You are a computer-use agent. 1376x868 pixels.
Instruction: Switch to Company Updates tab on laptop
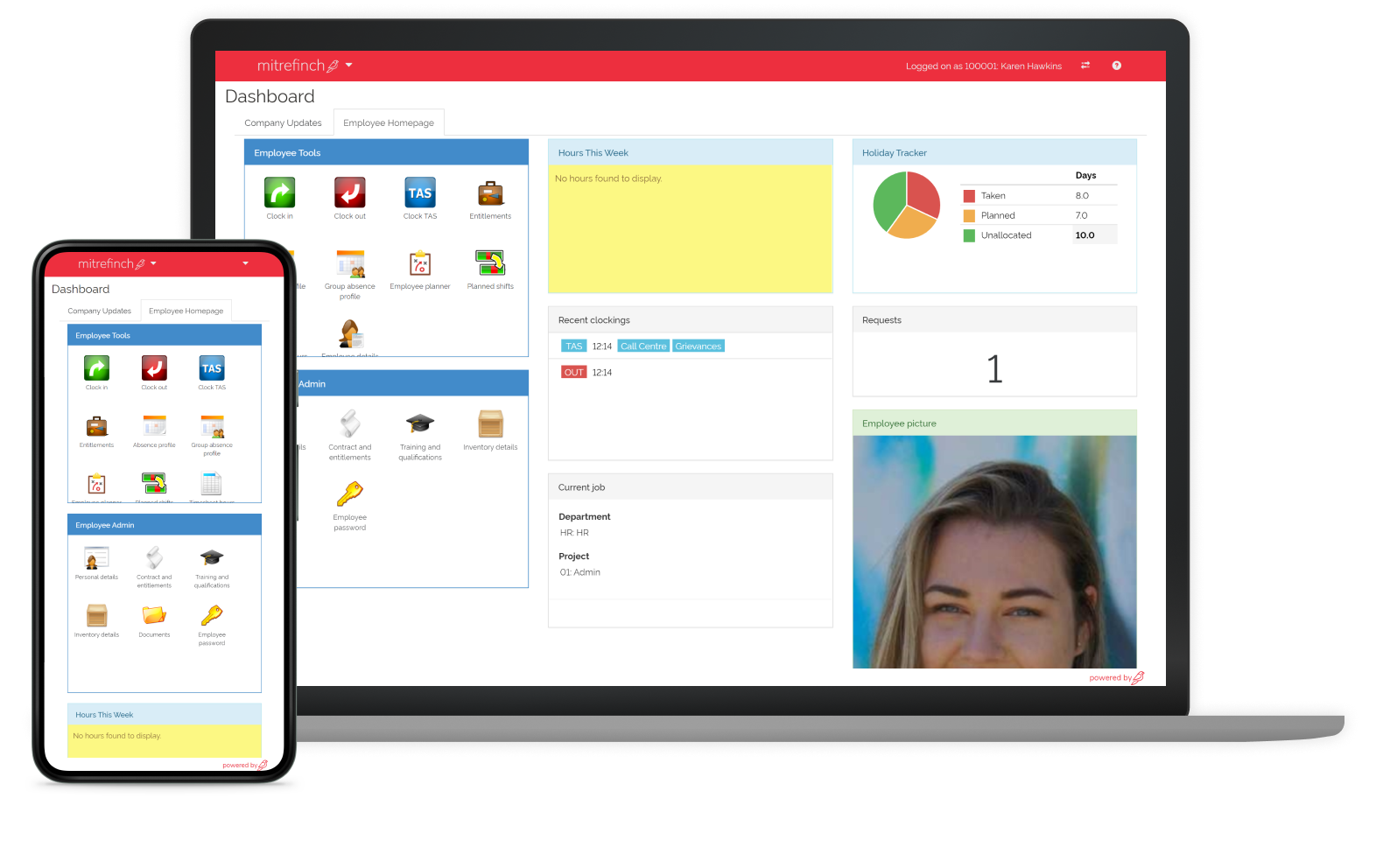point(283,123)
